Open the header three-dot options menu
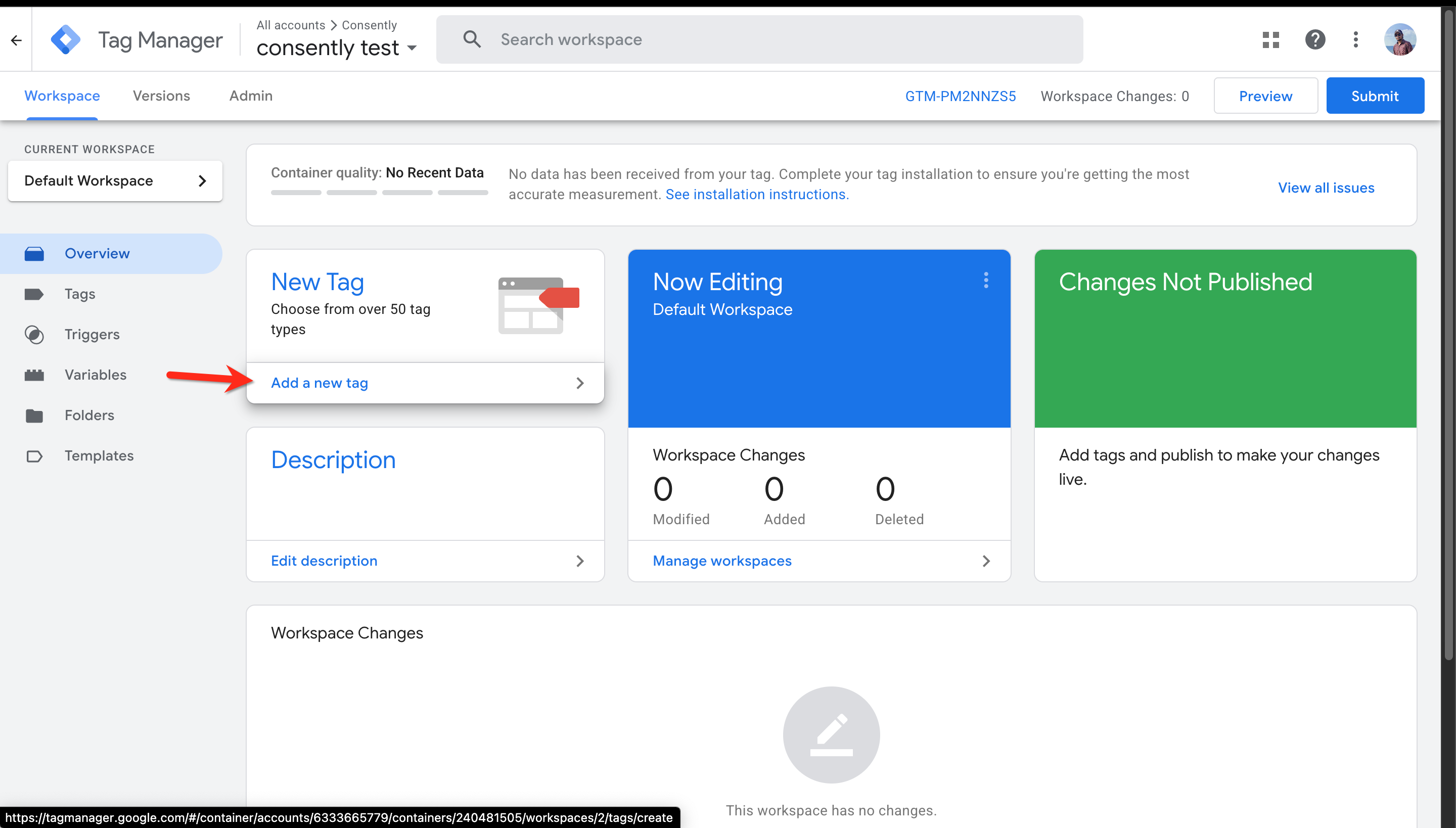Viewport: 1456px width, 828px height. (1356, 40)
